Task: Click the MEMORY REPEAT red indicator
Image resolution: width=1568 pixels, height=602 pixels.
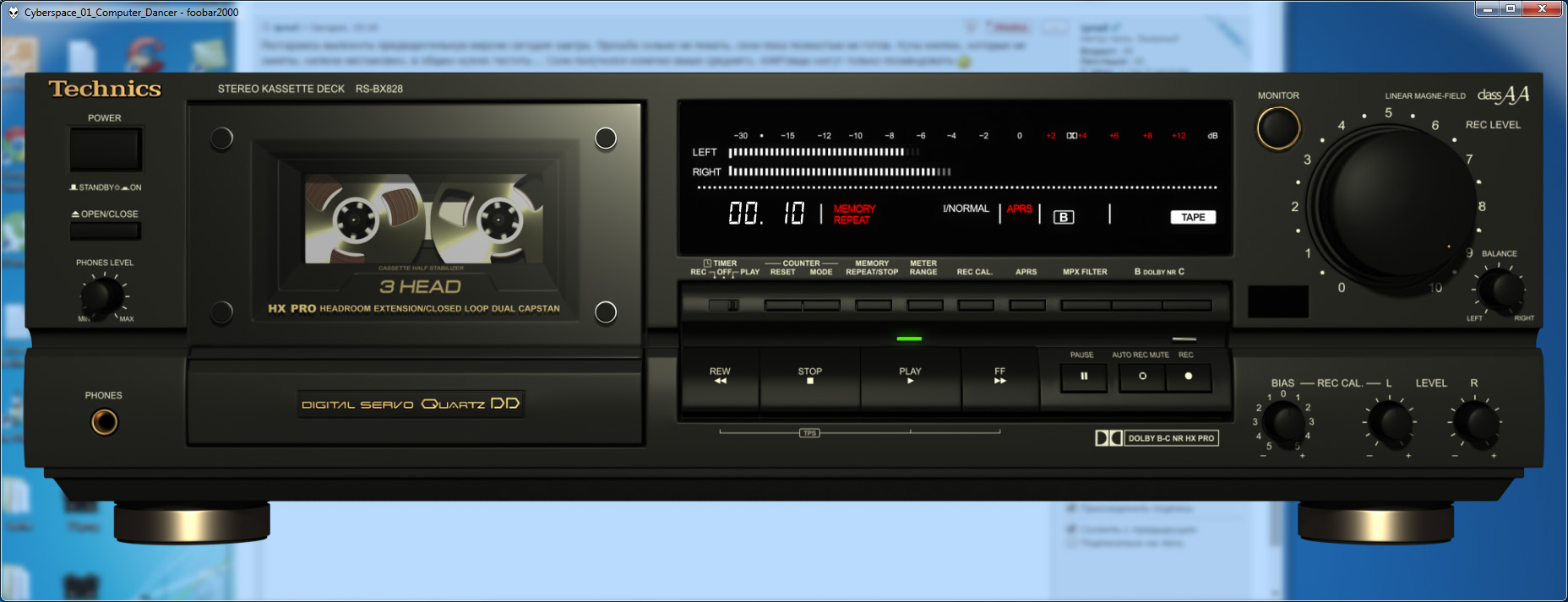Action: [854, 214]
